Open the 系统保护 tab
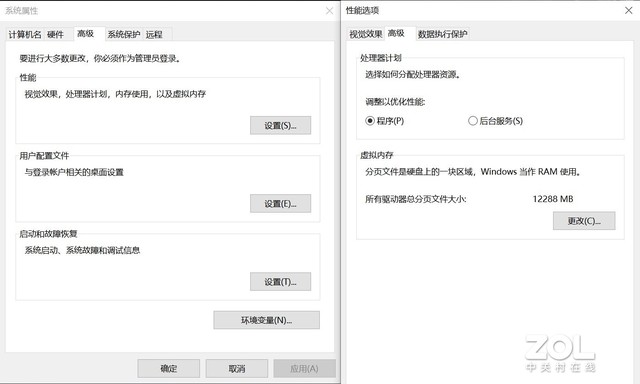The width and height of the screenshot is (640, 384). [124, 34]
